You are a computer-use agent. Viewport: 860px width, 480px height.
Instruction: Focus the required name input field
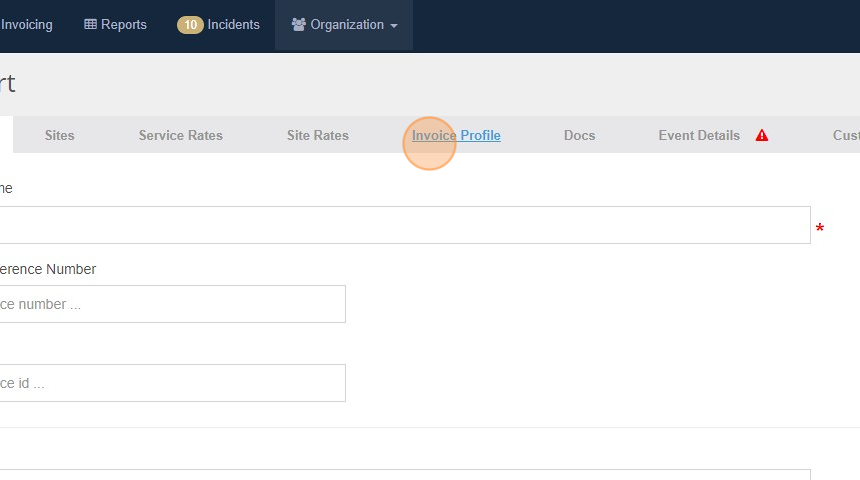pos(405,225)
